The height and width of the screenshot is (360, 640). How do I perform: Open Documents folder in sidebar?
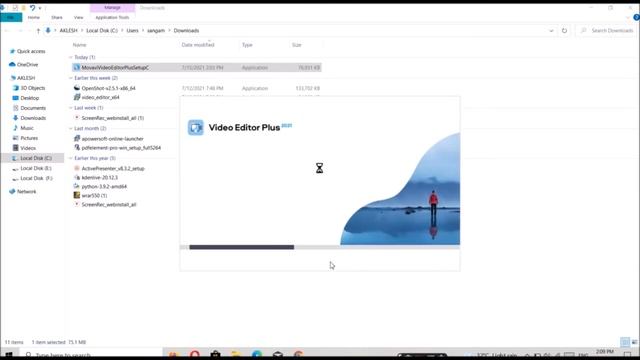coord(29,108)
